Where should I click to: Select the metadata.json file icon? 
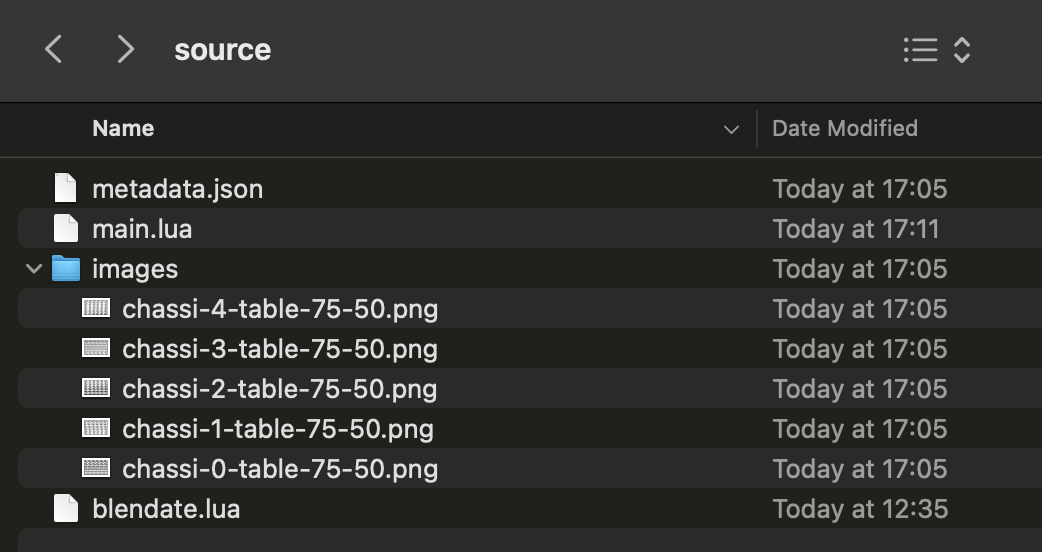[x=65, y=188]
